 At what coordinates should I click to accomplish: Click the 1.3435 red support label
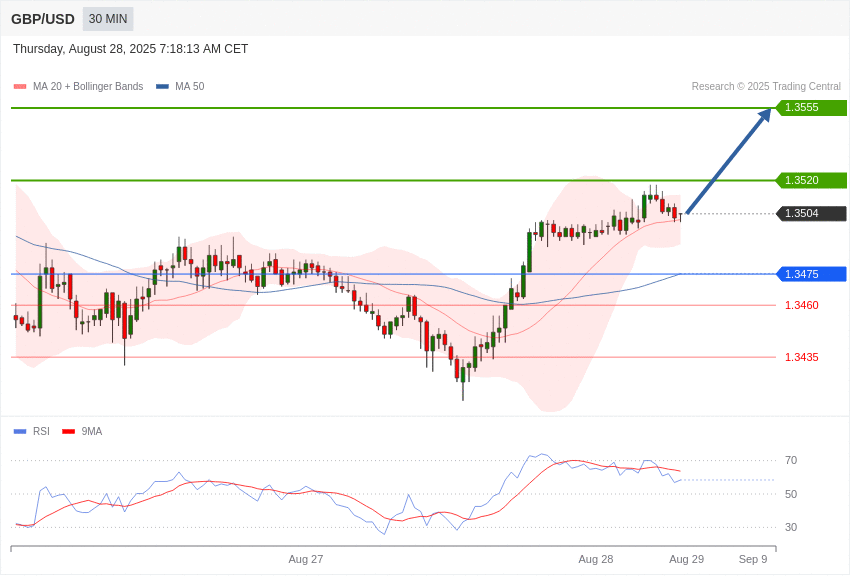click(802, 357)
